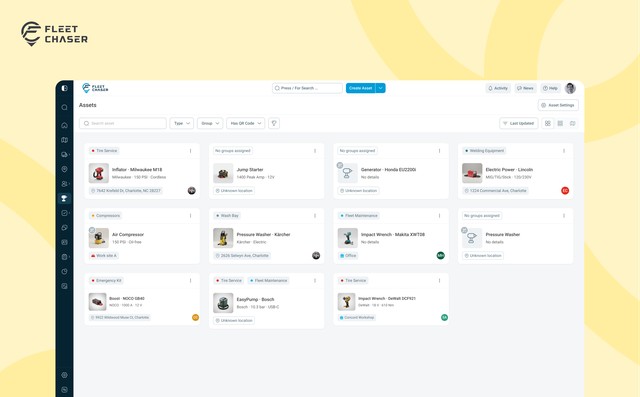Expand the Group filter dropdown
The height and width of the screenshot is (397, 640).
[210, 123]
